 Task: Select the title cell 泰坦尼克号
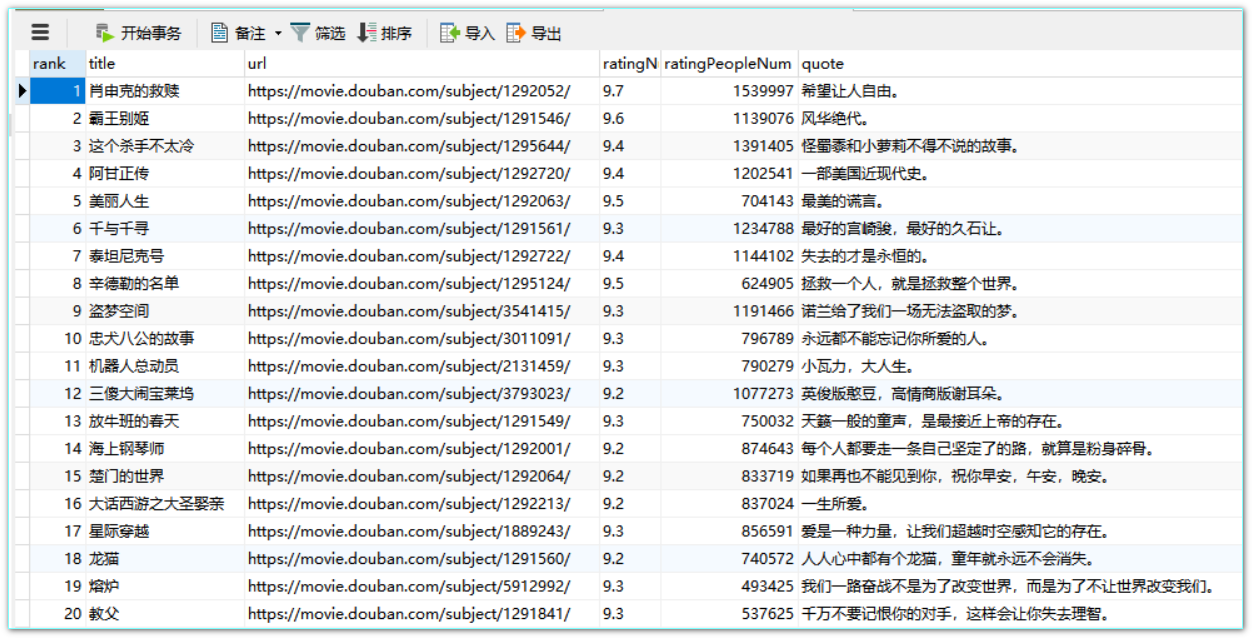[x=165, y=256]
